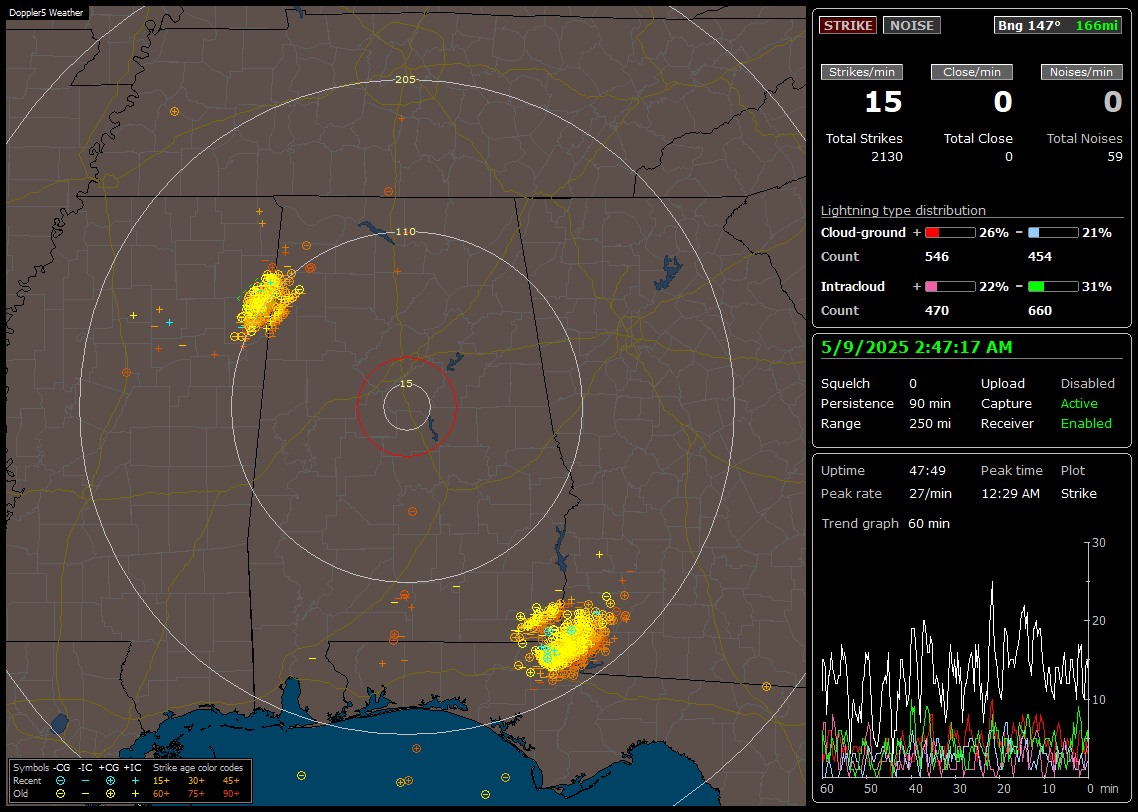The image size is (1138, 812).
Task: Click the 60+ strike age color code
Action: pos(161,794)
